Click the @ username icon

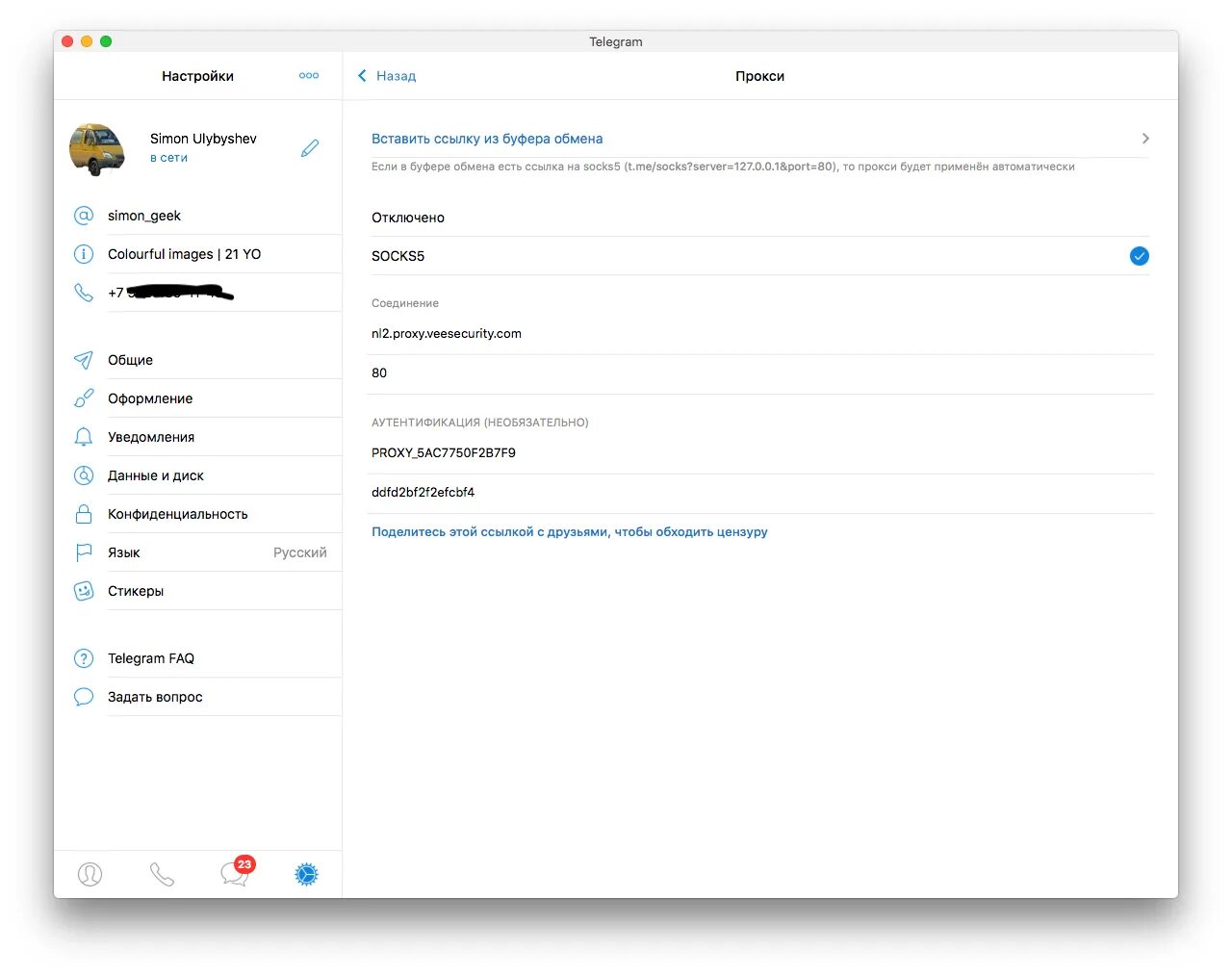[84, 216]
